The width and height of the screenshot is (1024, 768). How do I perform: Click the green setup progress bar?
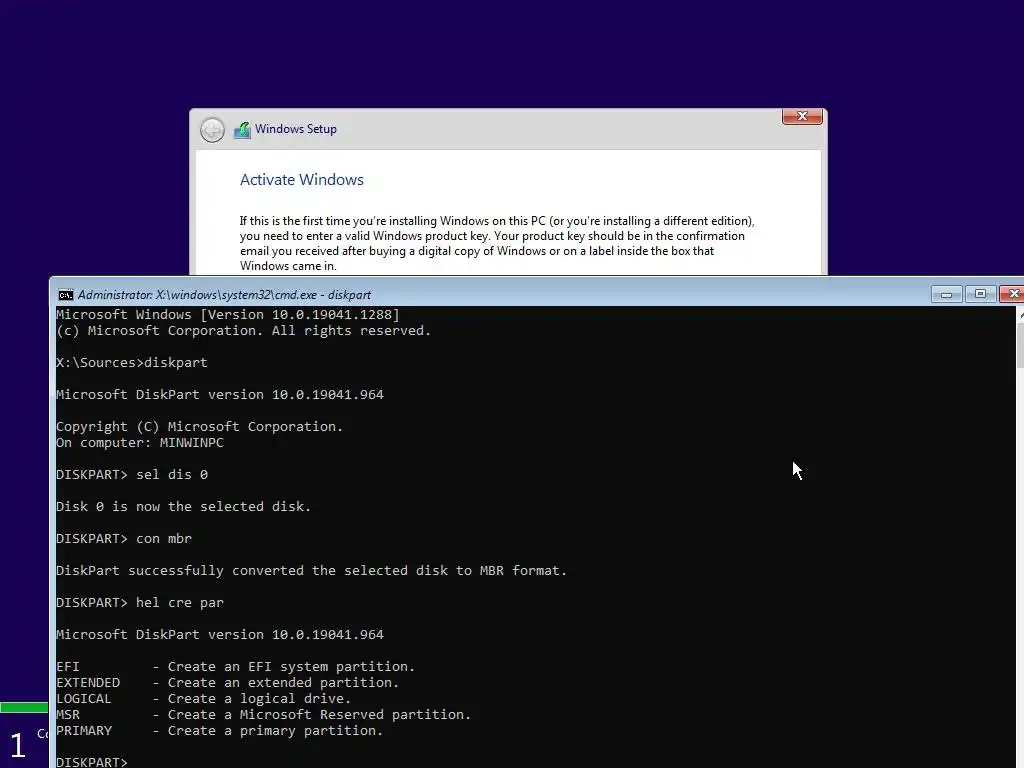[24, 707]
